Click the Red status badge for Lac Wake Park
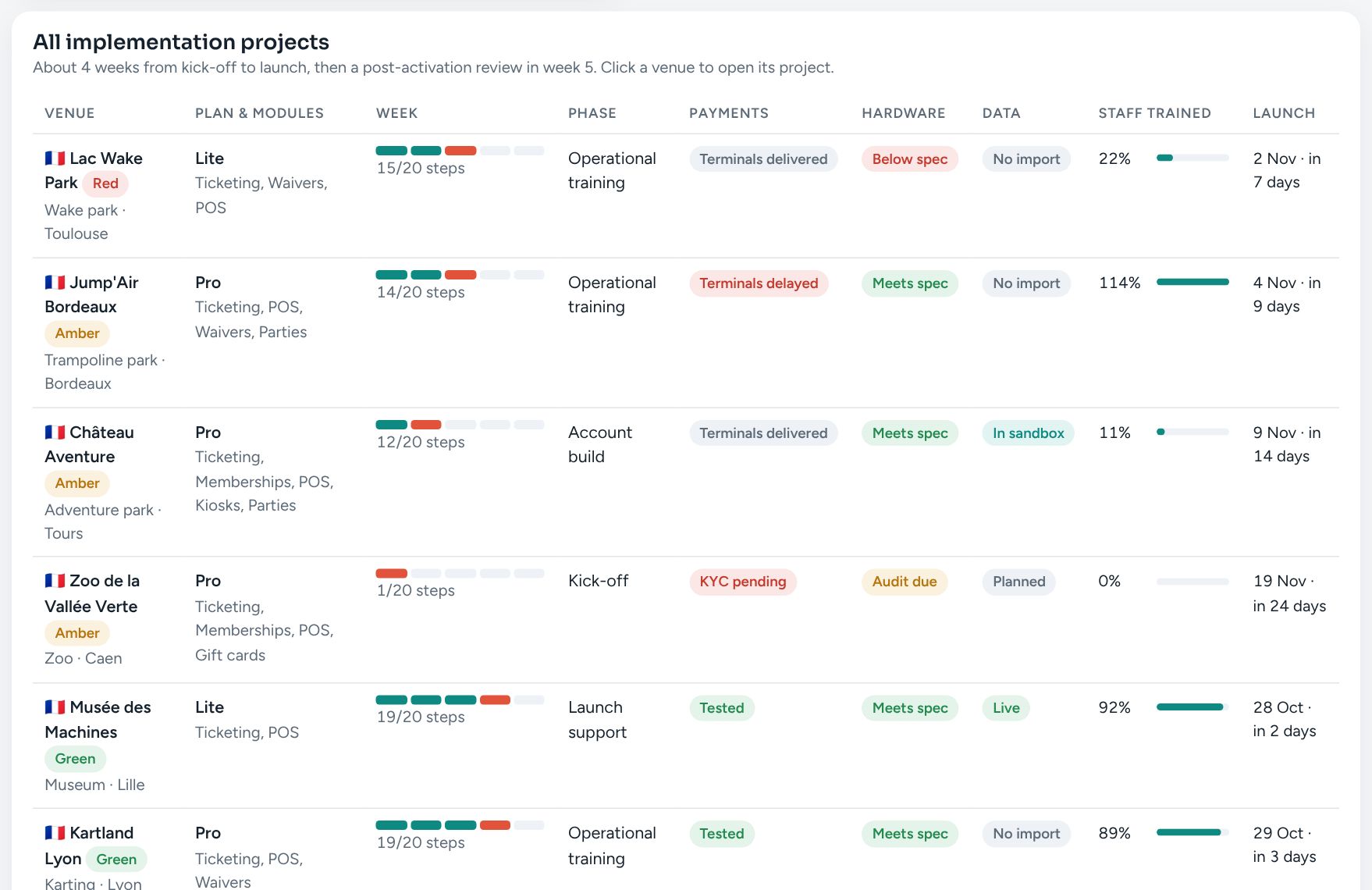Screen dimensions: 1372x890 105,183
